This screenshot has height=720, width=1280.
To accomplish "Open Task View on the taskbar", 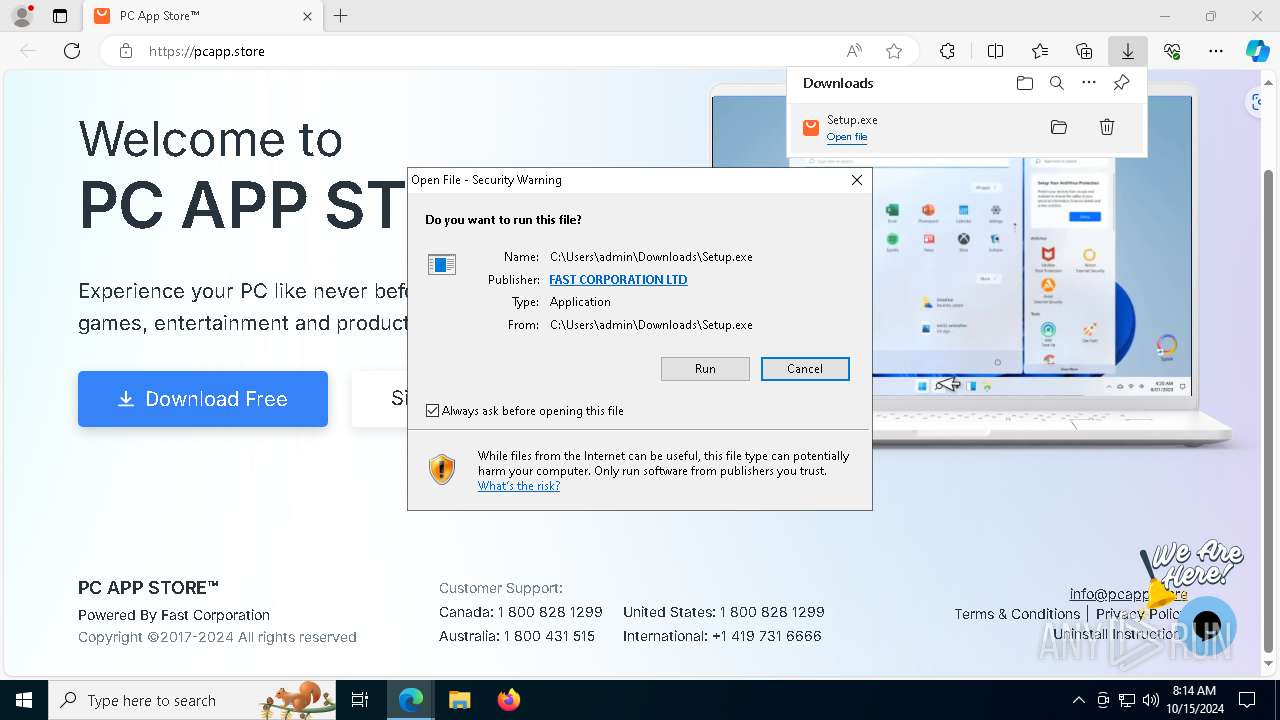I will [x=360, y=700].
